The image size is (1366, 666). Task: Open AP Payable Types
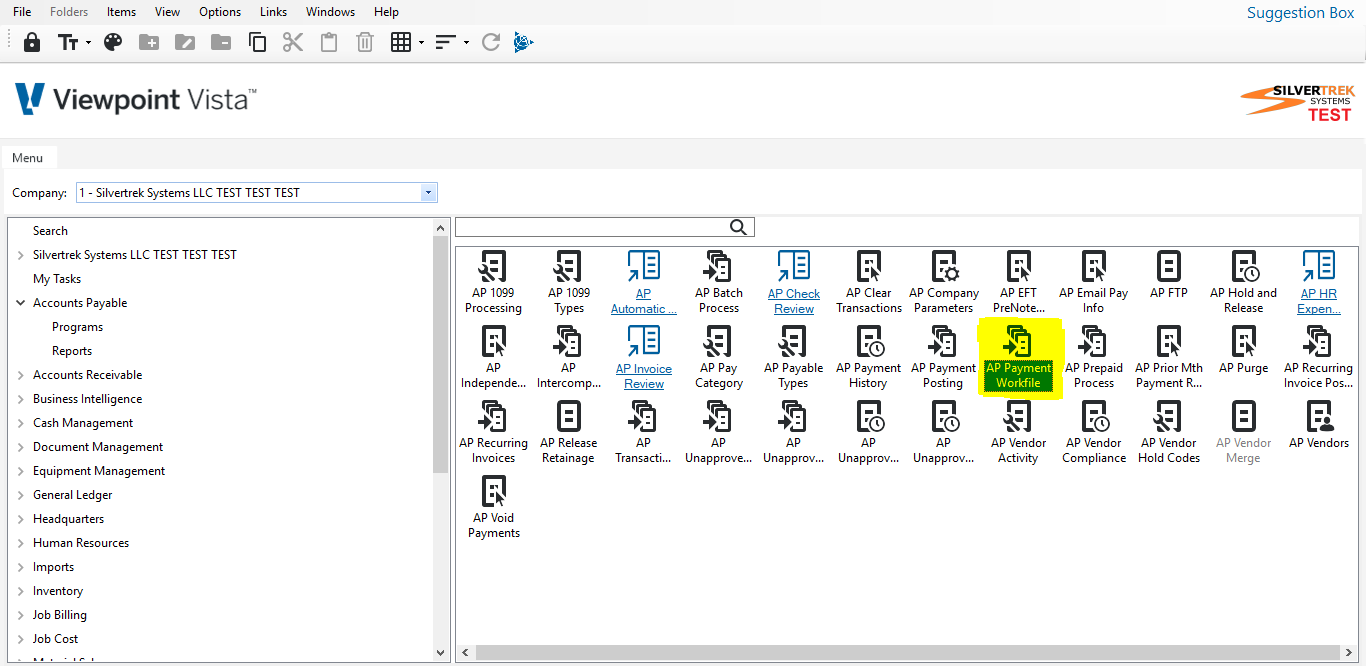pyautogui.click(x=793, y=358)
